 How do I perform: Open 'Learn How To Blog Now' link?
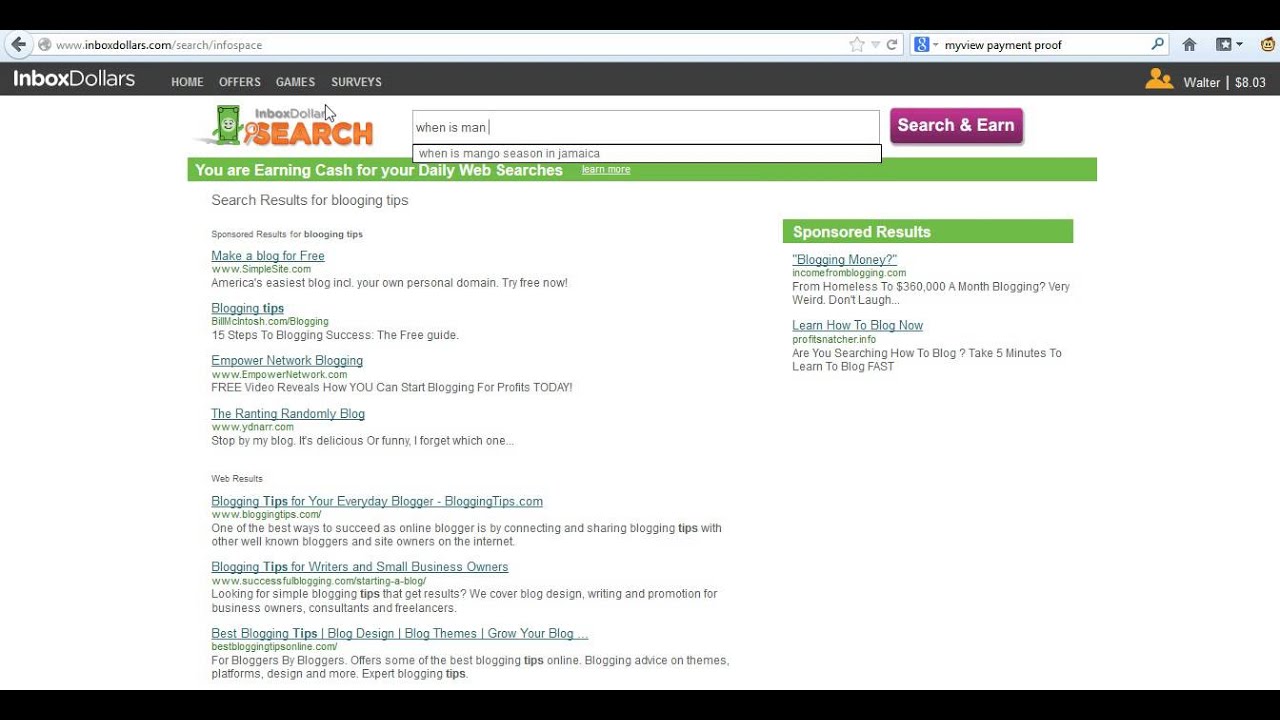tap(858, 326)
